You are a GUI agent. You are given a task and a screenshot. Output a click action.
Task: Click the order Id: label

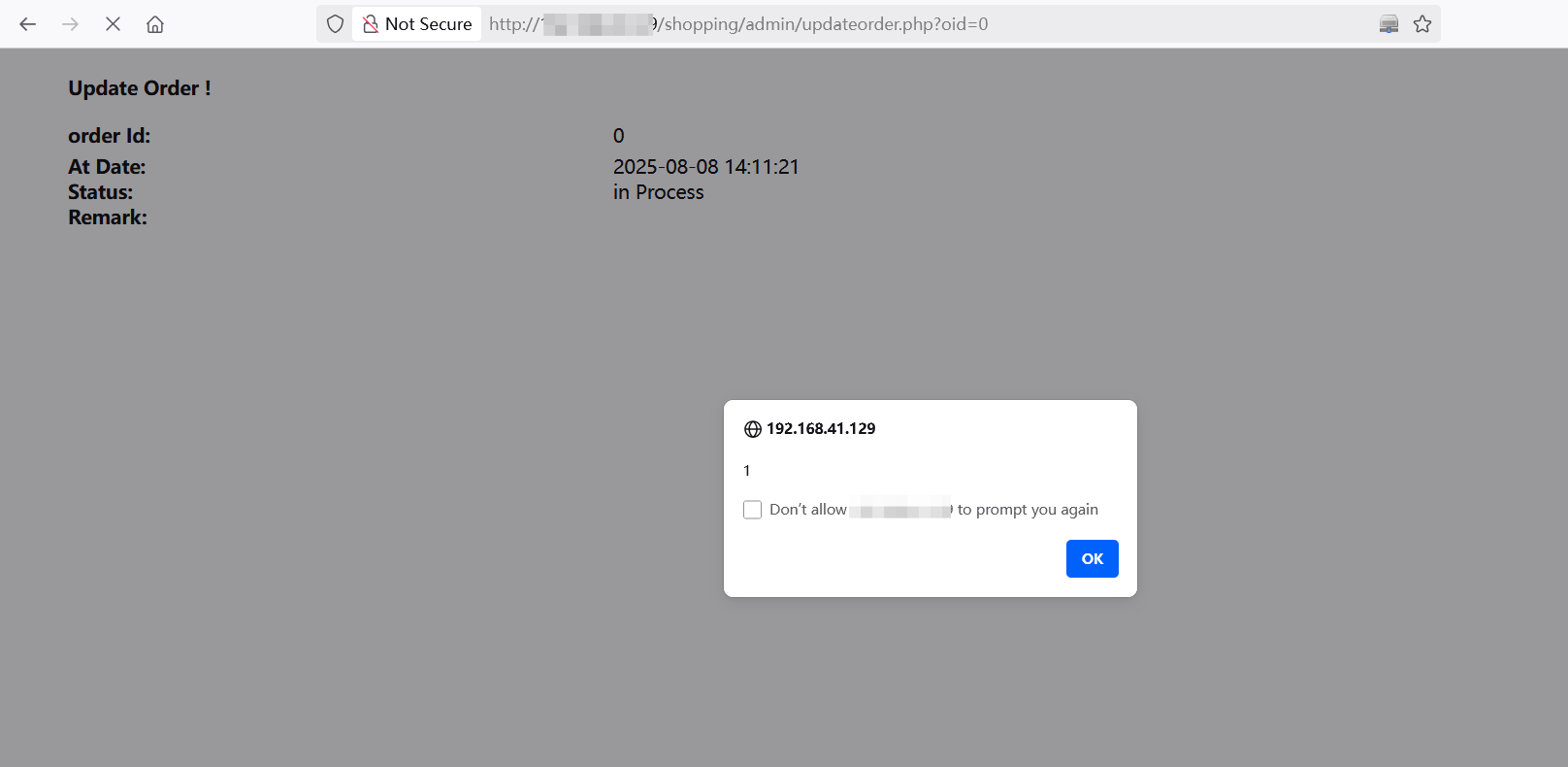110,136
